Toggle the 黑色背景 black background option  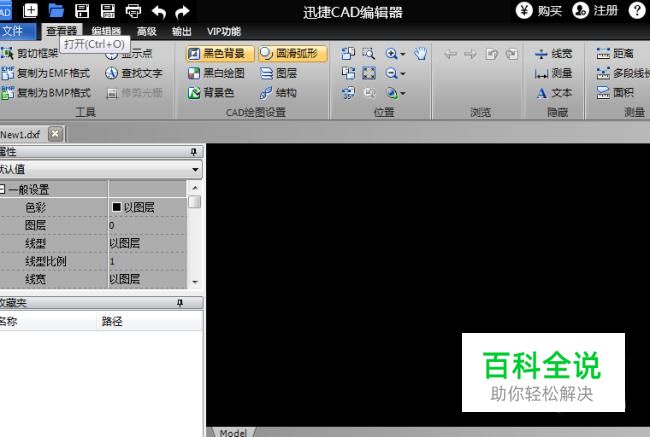point(216,54)
